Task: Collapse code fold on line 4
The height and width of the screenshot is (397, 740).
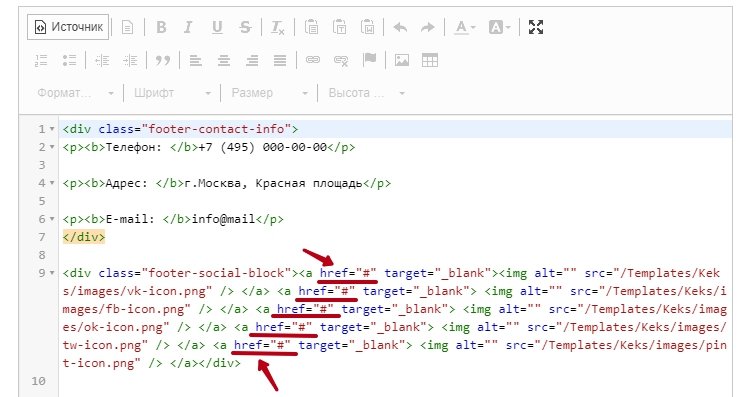Action: pyautogui.click(x=52, y=183)
